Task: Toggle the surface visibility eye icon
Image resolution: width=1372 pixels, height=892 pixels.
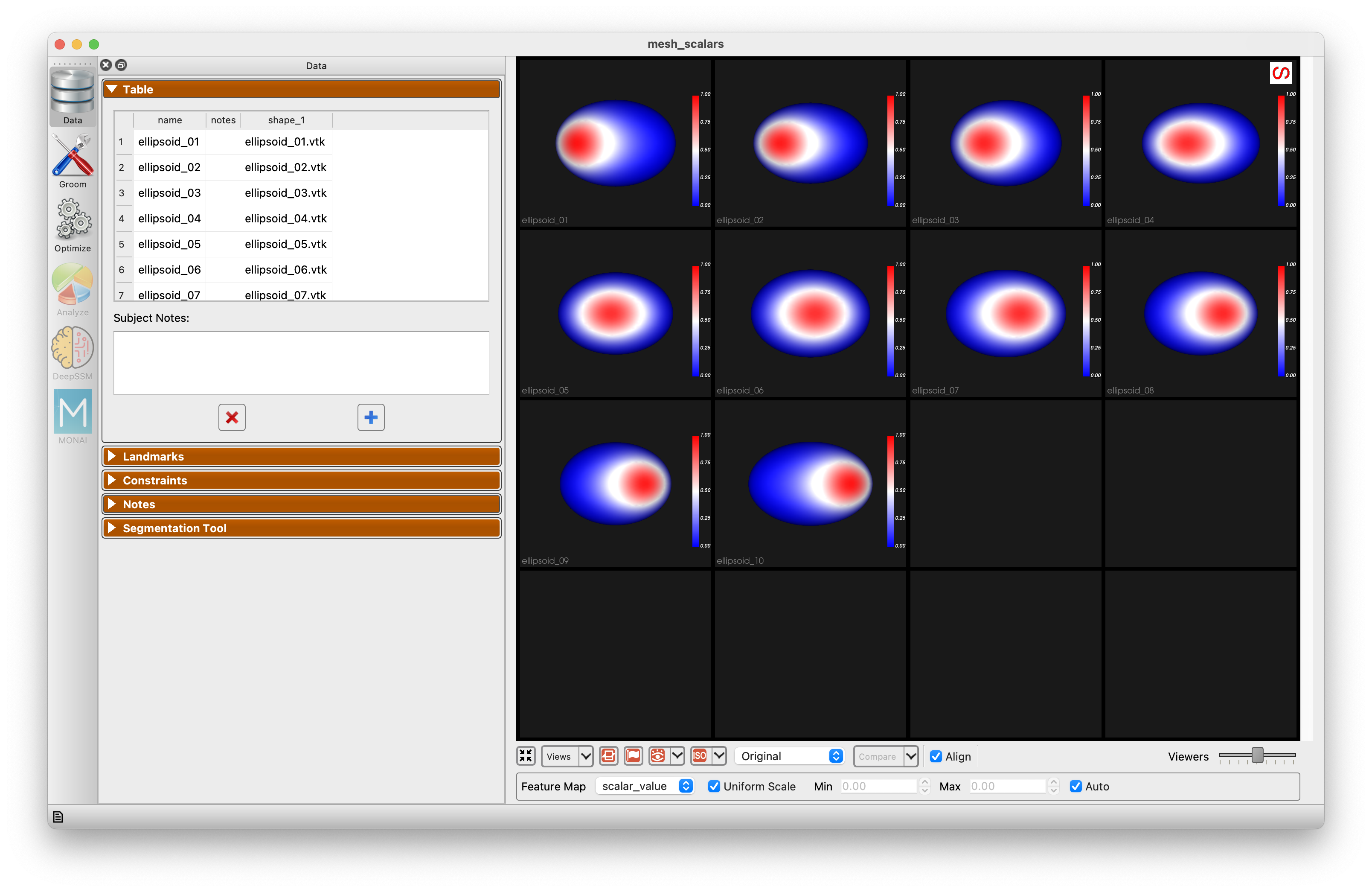Action: tap(658, 756)
